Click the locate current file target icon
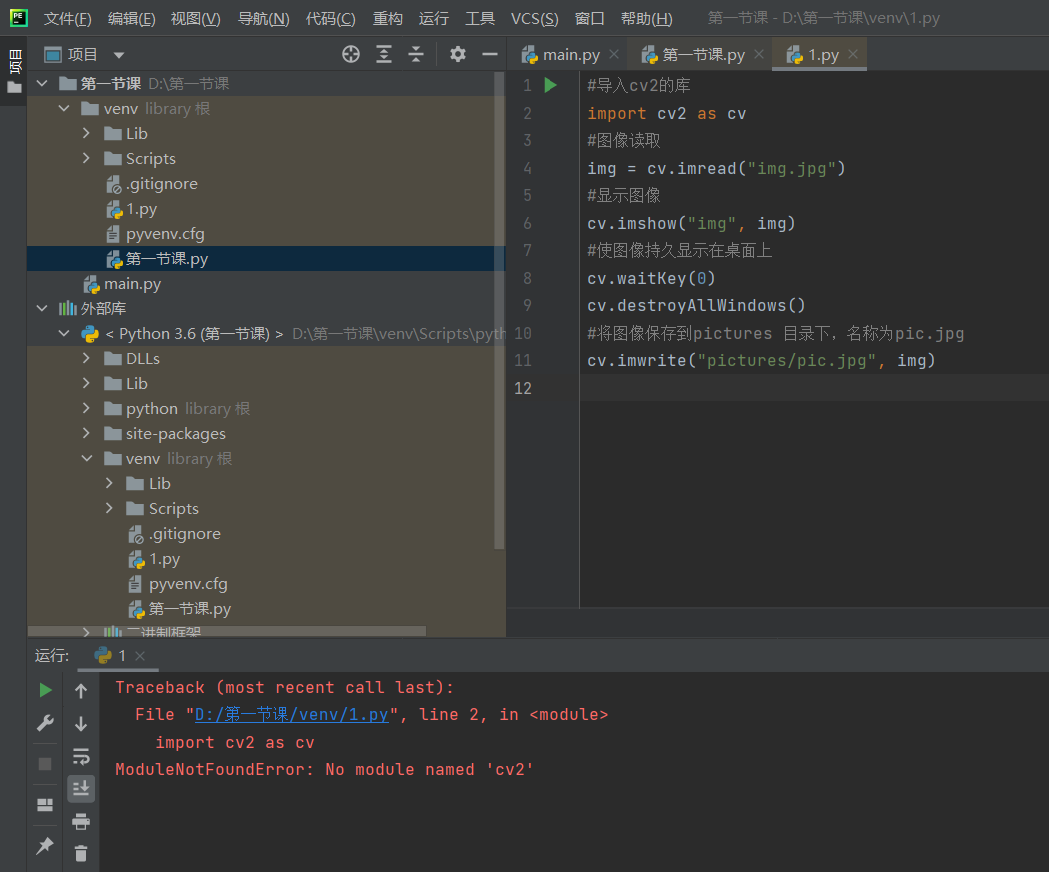 (x=351, y=54)
